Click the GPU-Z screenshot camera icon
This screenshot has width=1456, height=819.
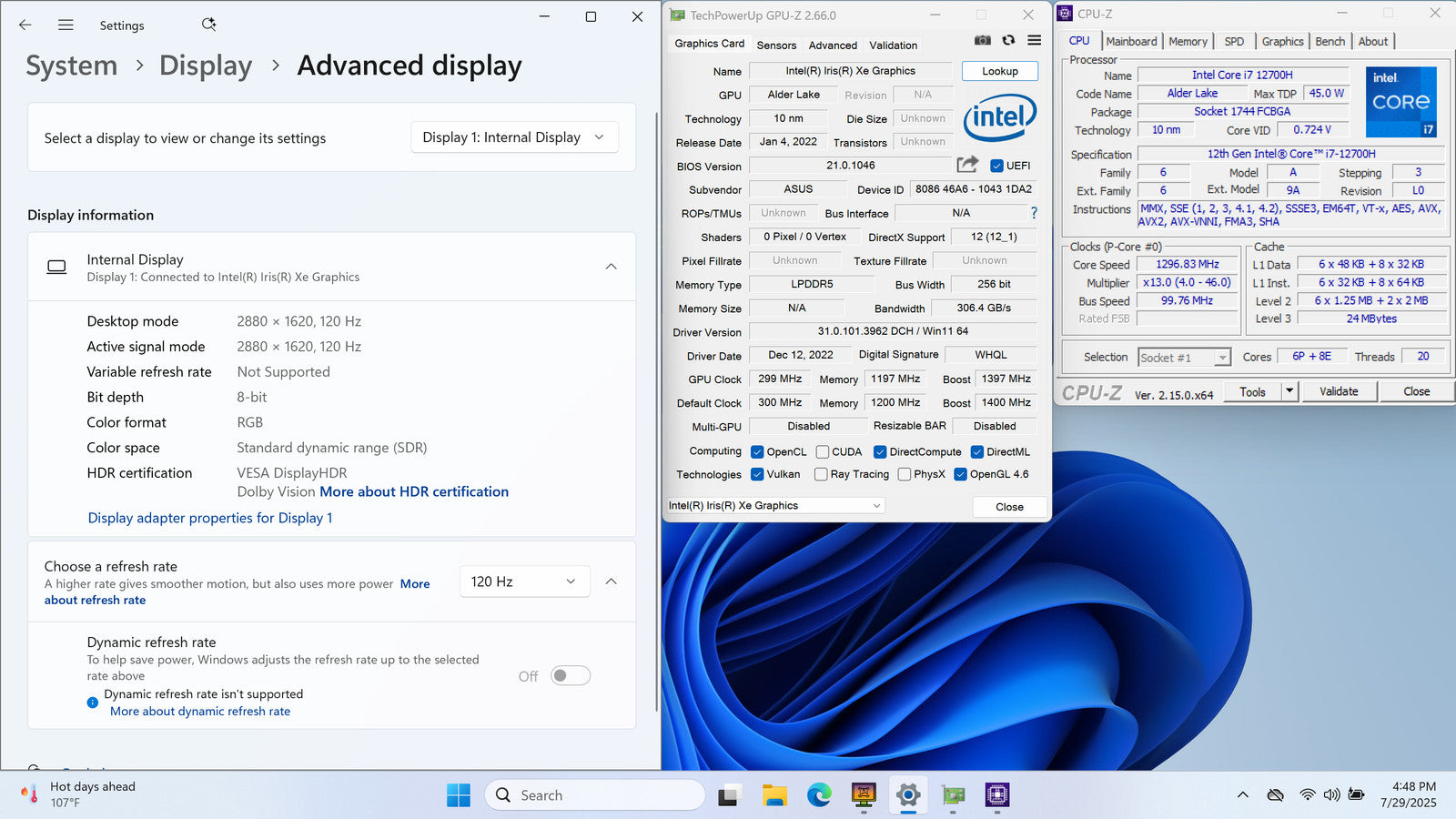click(x=983, y=40)
